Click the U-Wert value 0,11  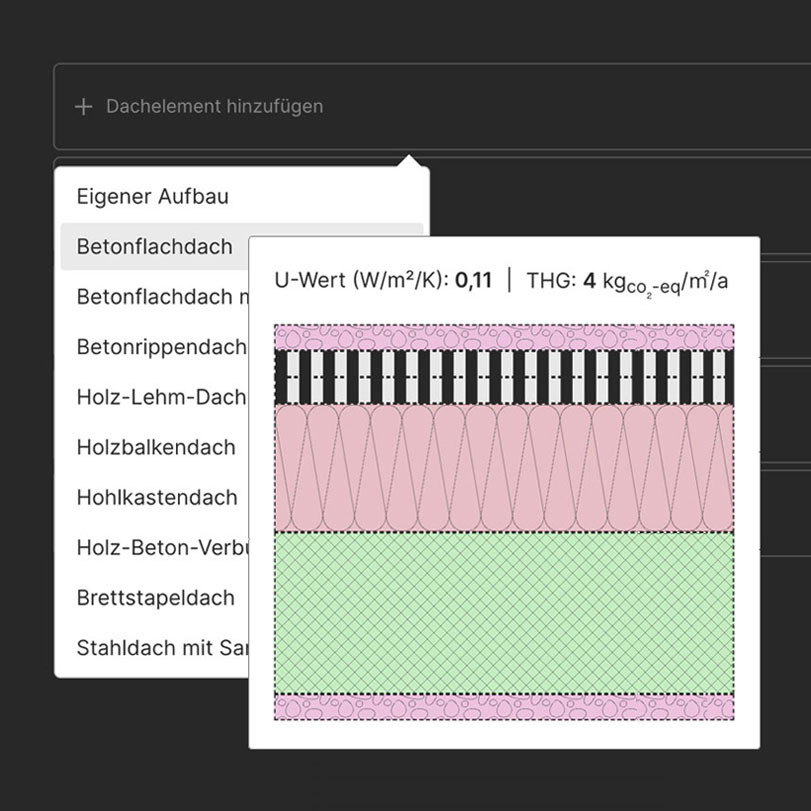tap(473, 280)
